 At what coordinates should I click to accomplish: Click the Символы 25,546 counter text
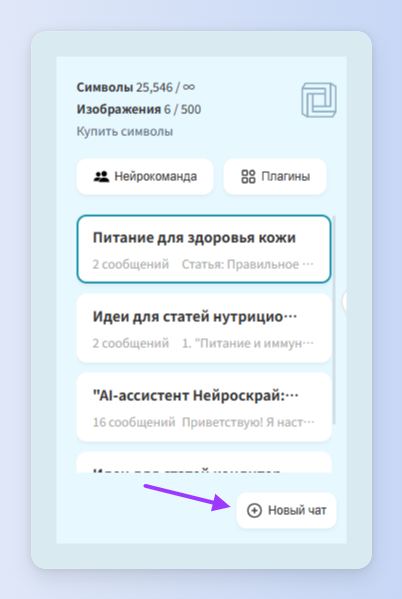pos(136,87)
